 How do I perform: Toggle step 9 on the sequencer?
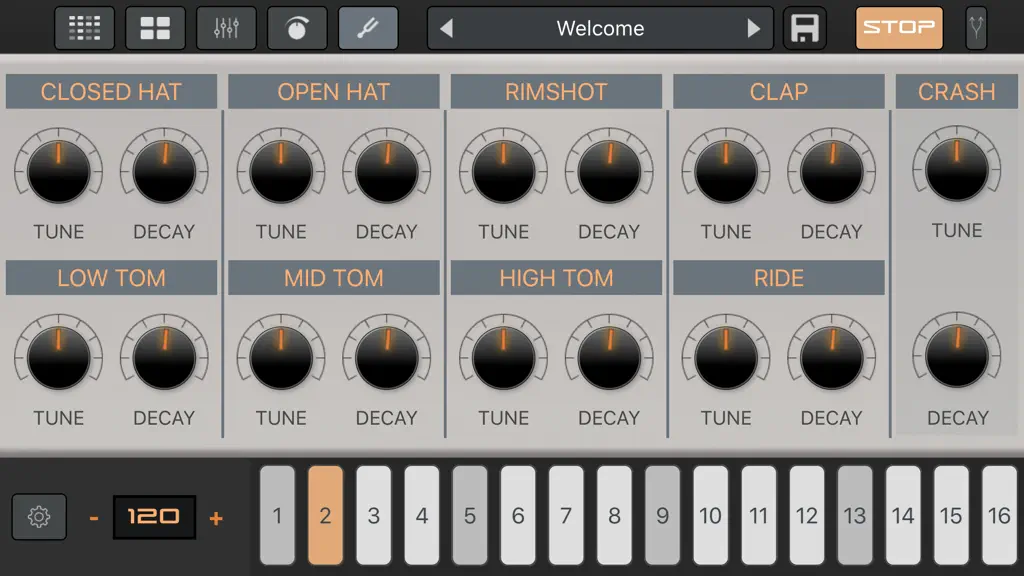662,515
